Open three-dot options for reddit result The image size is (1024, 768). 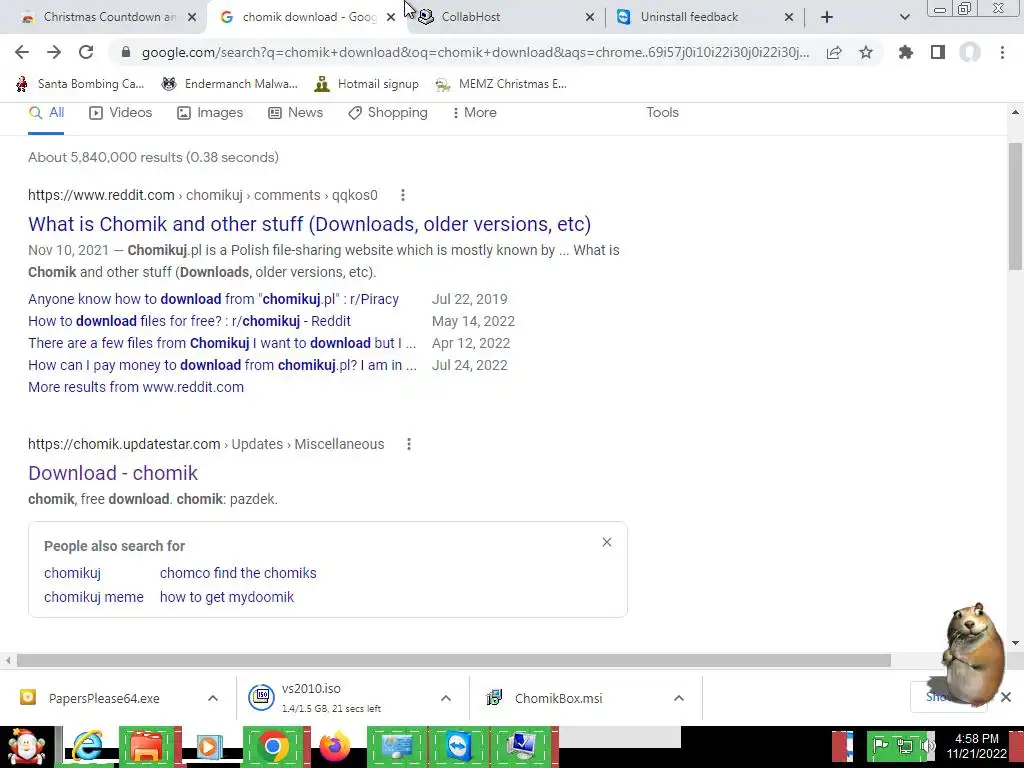tap(403, 195)
